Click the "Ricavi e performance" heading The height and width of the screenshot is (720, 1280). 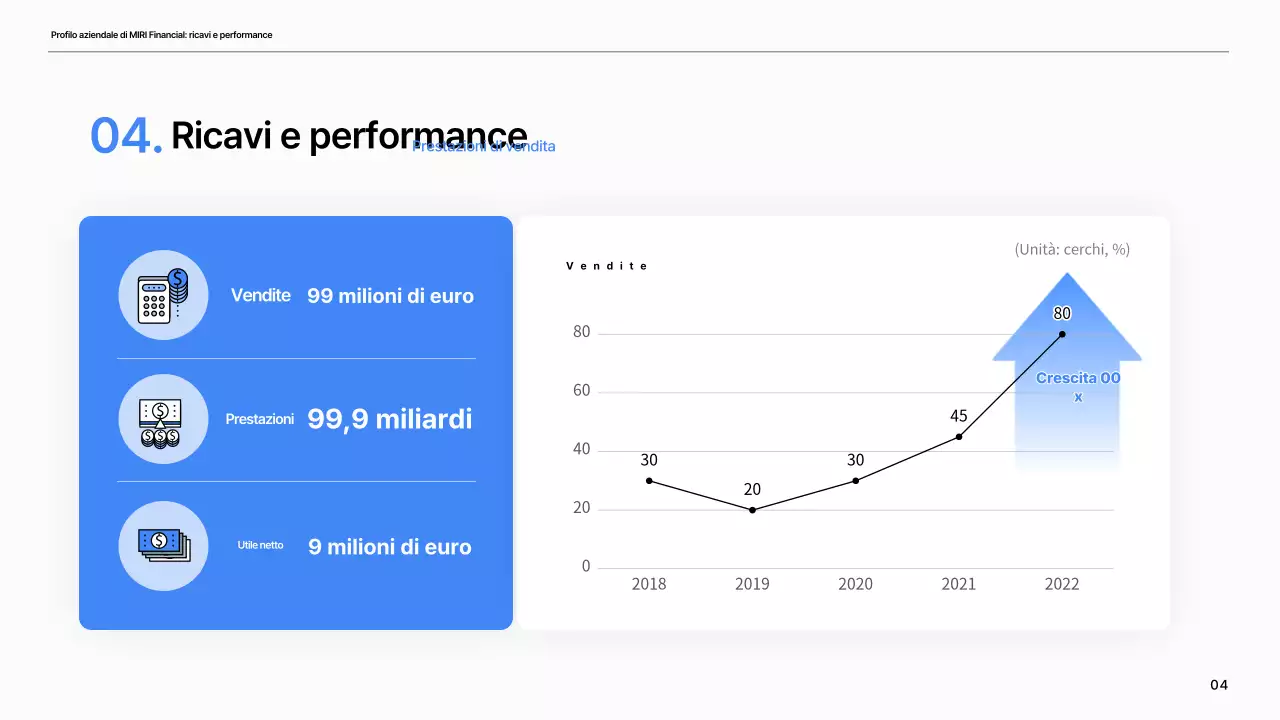348,135
